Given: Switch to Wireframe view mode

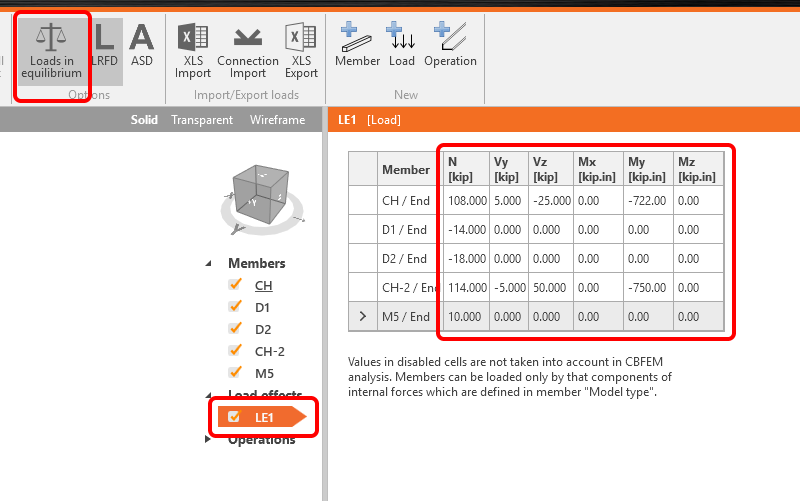Looking at the screenshot, I should (277, 120).
